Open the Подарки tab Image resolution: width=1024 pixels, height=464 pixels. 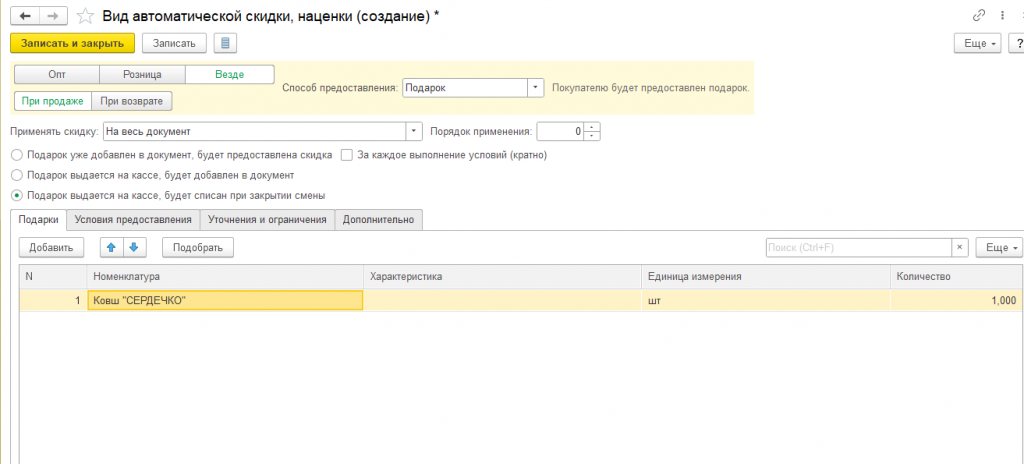(39, 220)
